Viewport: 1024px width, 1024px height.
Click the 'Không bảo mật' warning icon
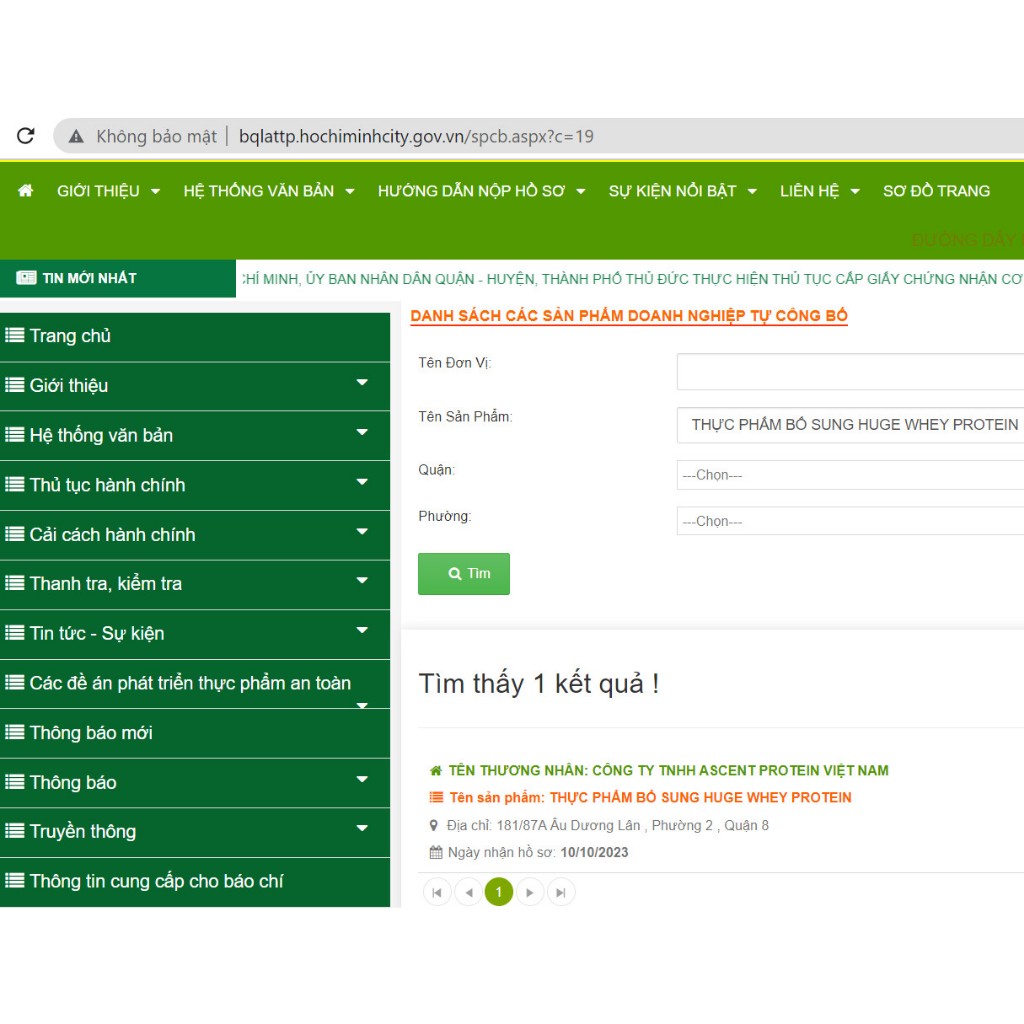76,136
